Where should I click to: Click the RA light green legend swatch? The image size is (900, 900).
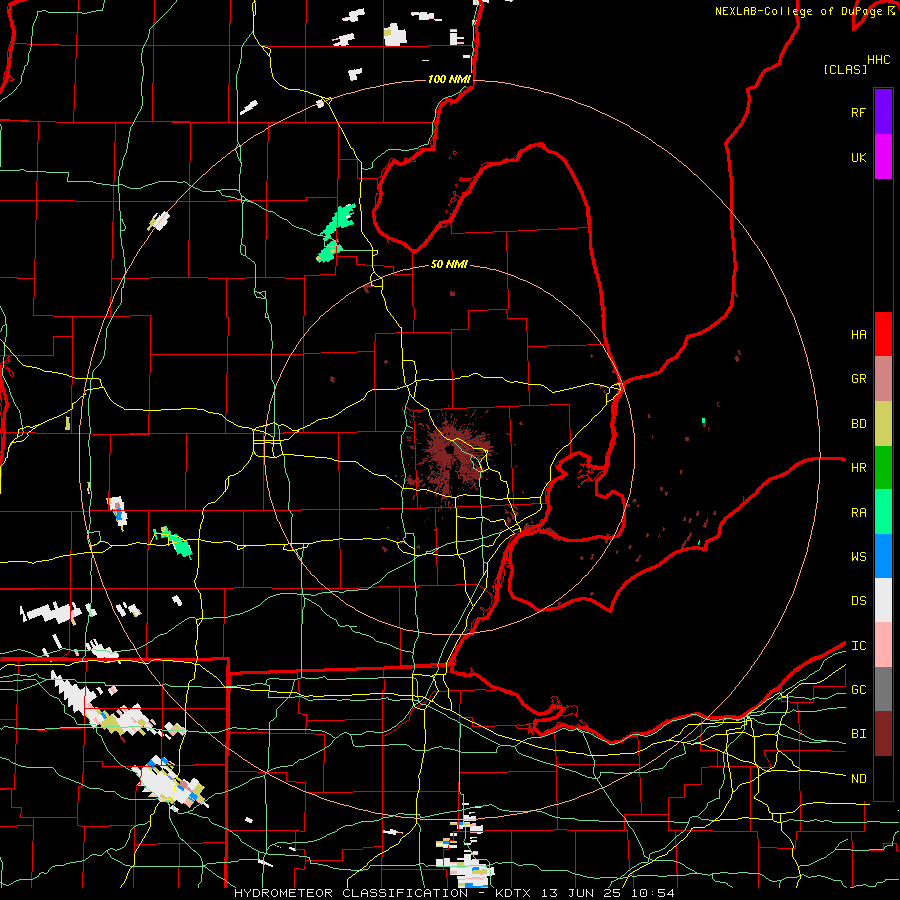(883, 511)
